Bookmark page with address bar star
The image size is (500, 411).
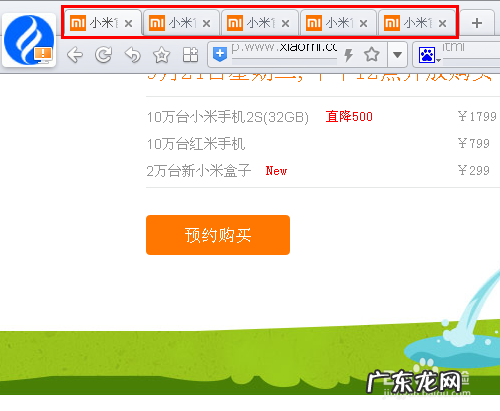[x=372, y=54]
